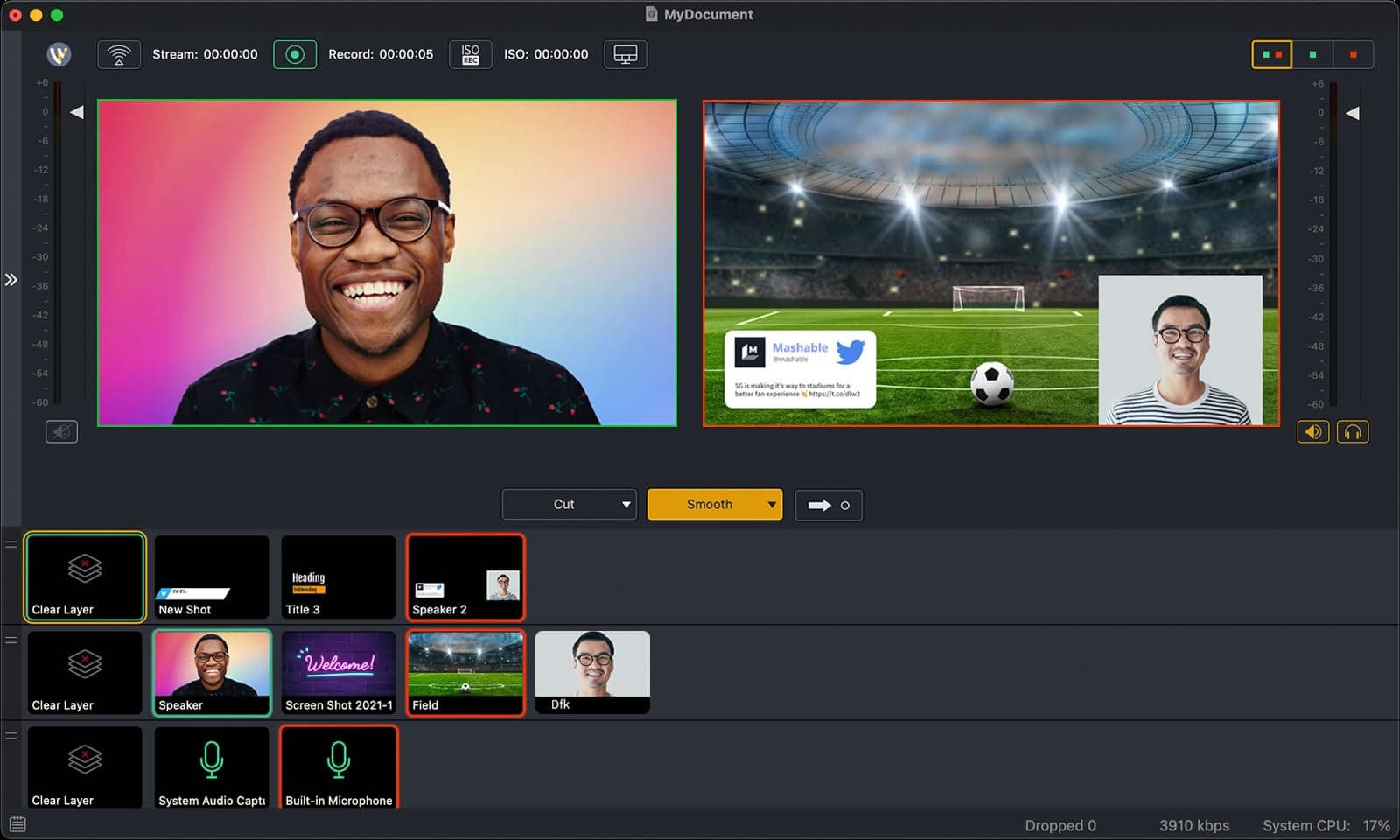Mute the preview audio with speaker icon
The image size is (1400, 840).
[x=61, y=430]
